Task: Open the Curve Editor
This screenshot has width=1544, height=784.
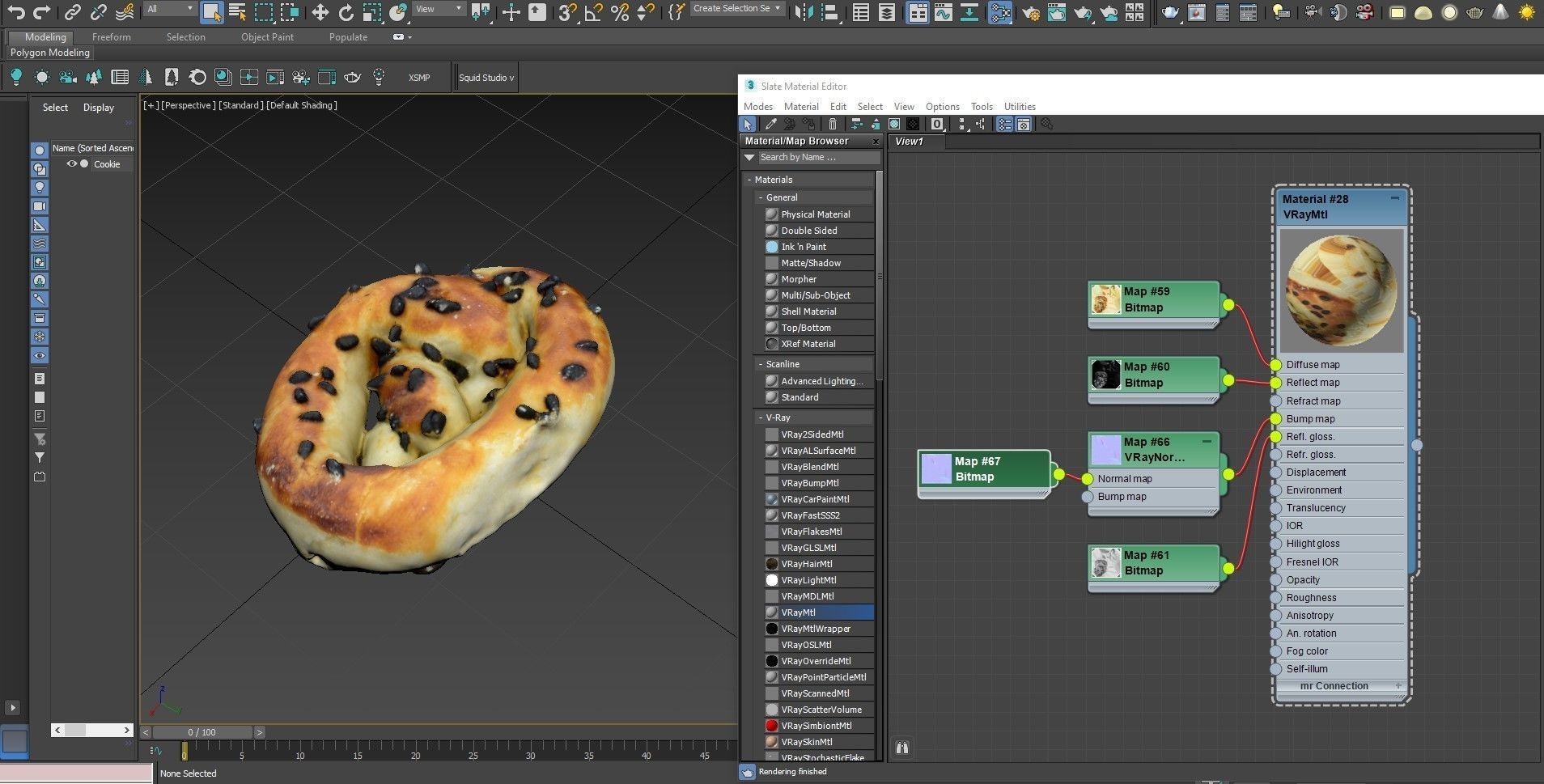Action: click(943, 11)
